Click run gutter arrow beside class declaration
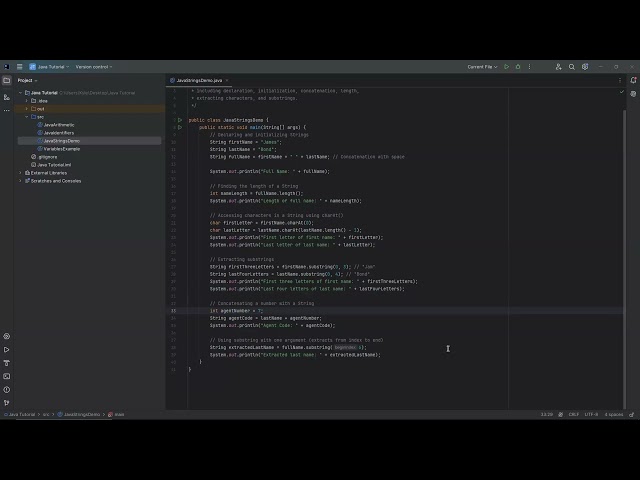640x480 pixels. coord(180,120)
